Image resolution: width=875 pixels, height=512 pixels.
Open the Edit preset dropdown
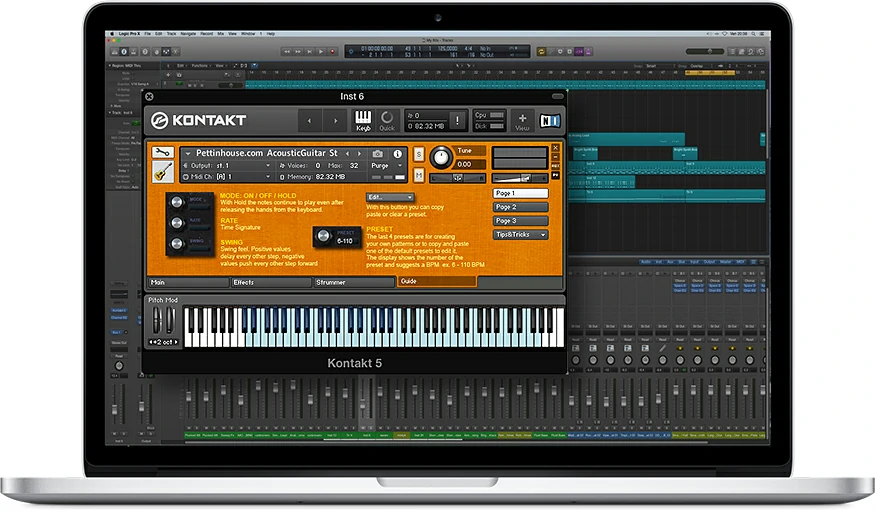pos(390,197)
